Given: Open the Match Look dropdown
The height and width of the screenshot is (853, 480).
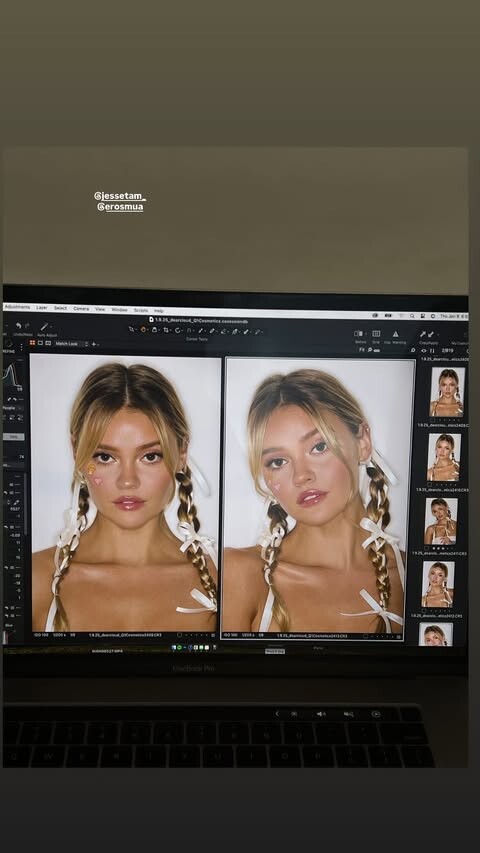Looking at the screenshot, I should click(71, 344).
